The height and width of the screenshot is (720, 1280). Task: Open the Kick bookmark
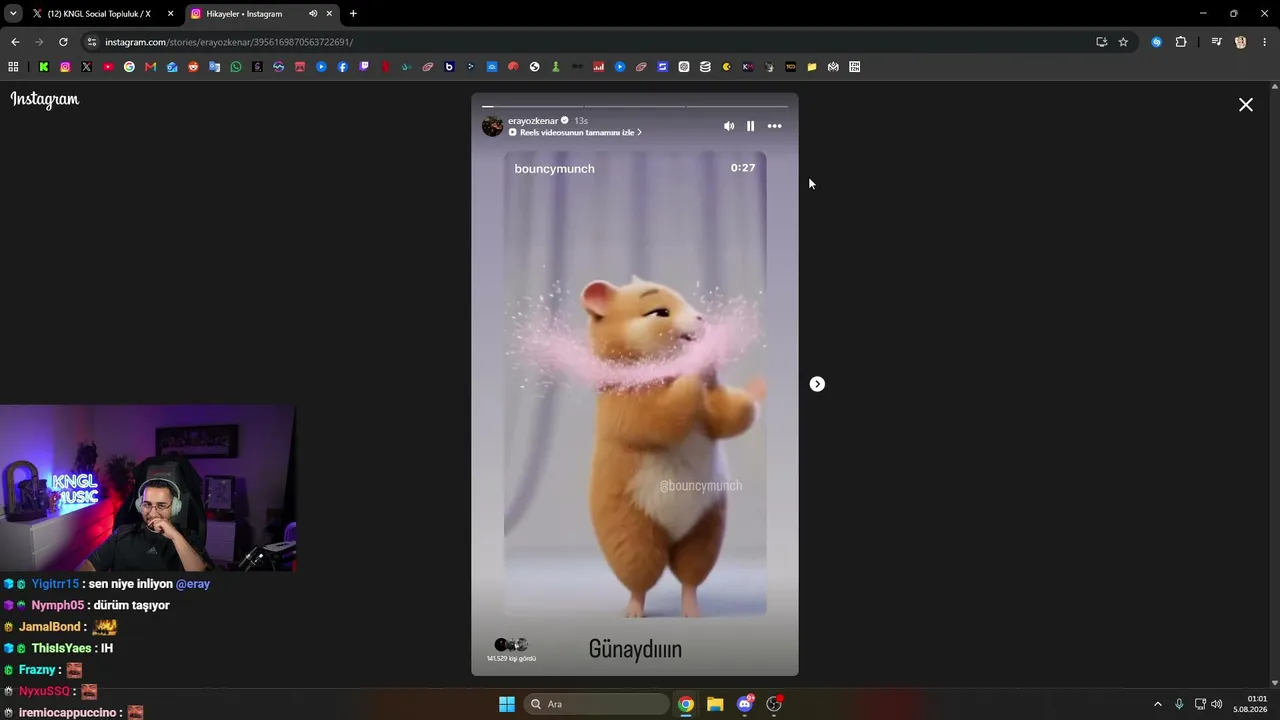[44, 67]
